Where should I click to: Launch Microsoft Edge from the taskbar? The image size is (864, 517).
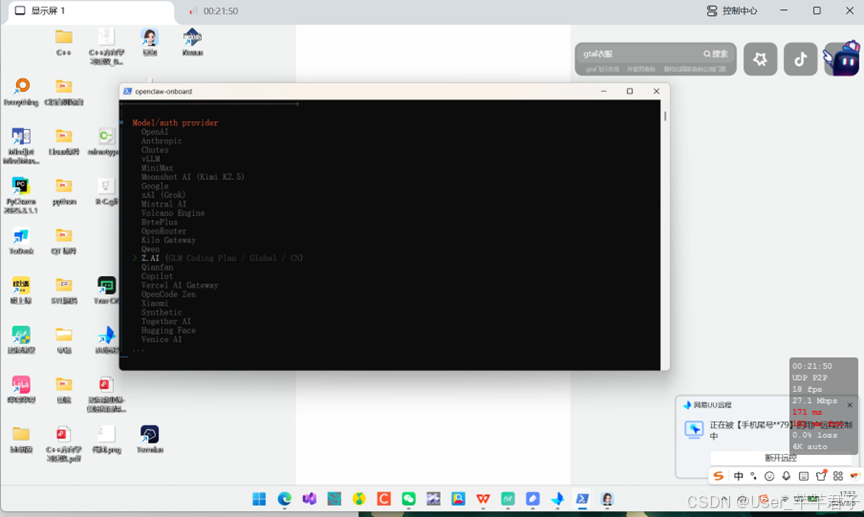[x=284, y=499]
